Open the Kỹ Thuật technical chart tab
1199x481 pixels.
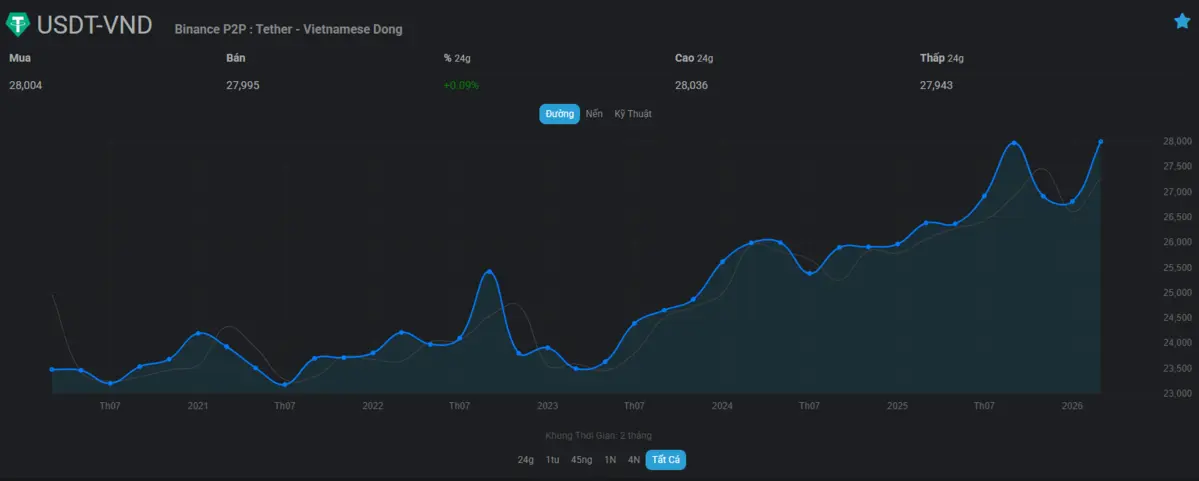[x=632, y=114]
